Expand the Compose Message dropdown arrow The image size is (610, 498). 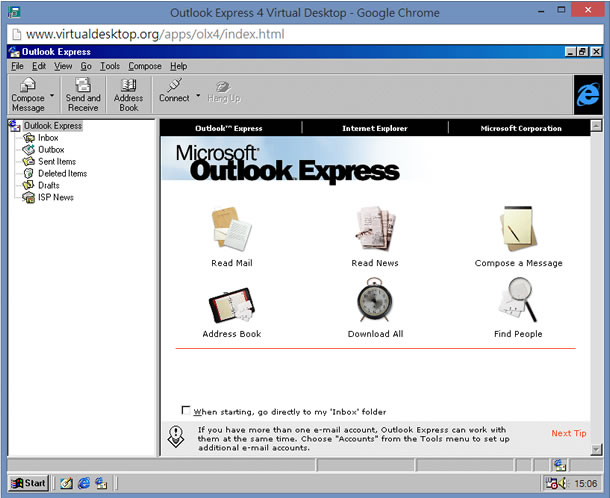click(52, 98)
